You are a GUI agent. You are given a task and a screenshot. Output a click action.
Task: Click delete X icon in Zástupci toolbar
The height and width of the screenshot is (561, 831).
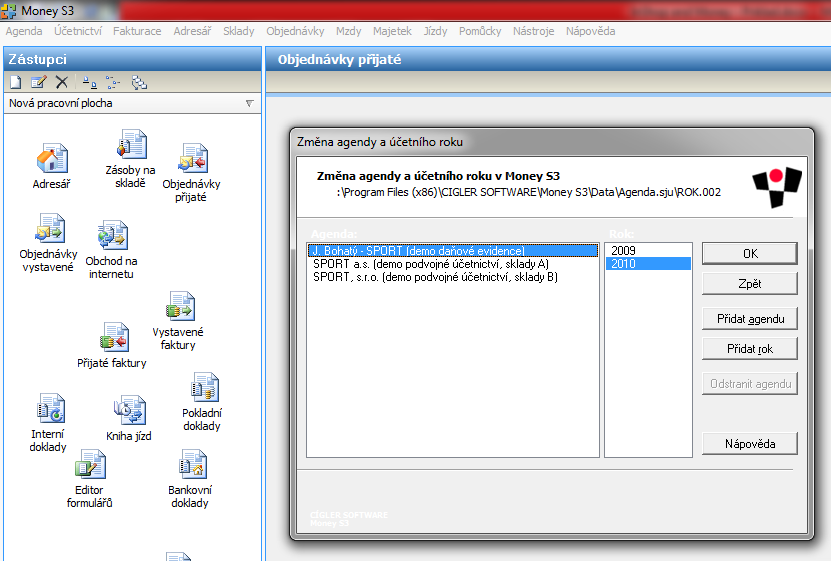pyautogui.click(x=62, y=82)
